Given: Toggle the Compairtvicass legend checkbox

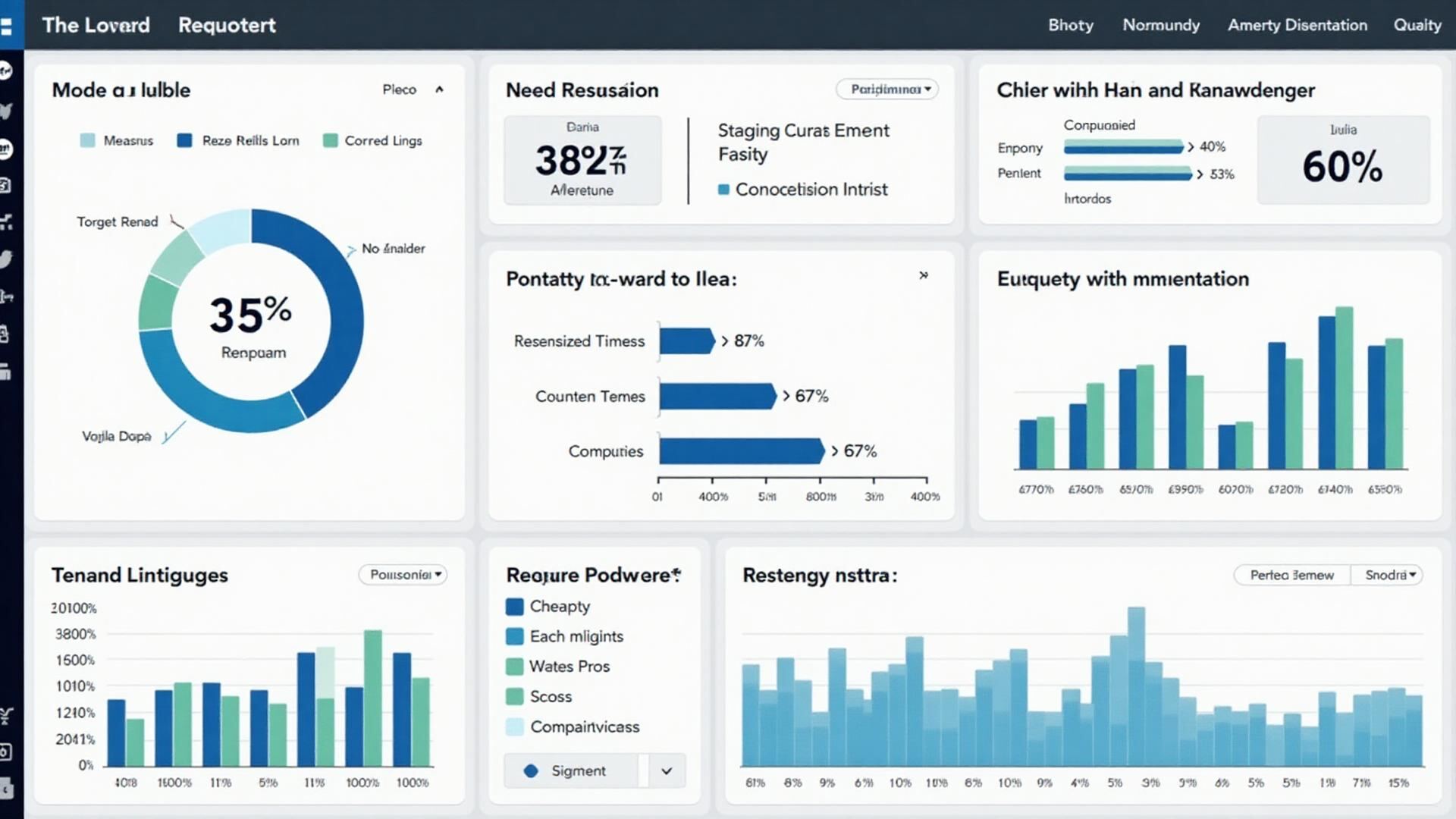Looking at the screenshot, I should point(514,726).
